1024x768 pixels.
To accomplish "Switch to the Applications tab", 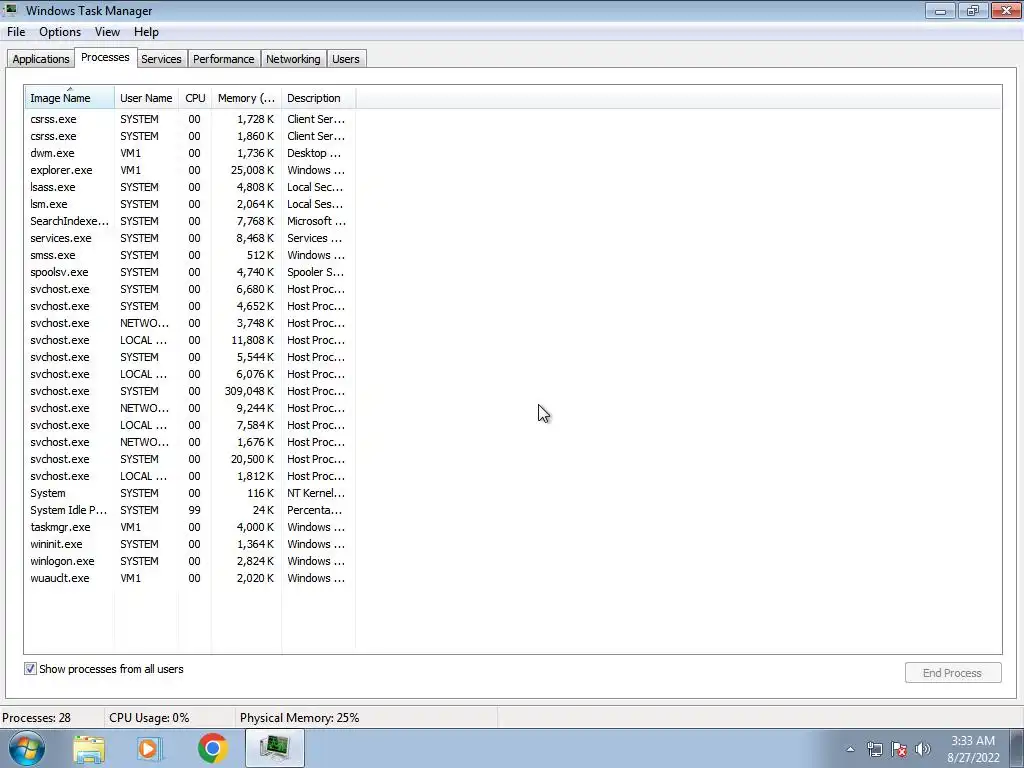I will (x=40, y=59).
